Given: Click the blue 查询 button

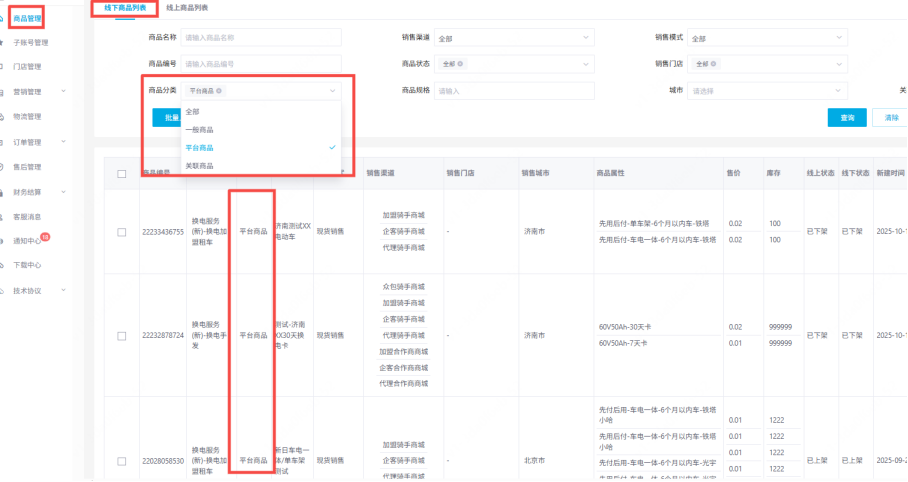Looking at the screenshot, I should [x=847, y=118].
